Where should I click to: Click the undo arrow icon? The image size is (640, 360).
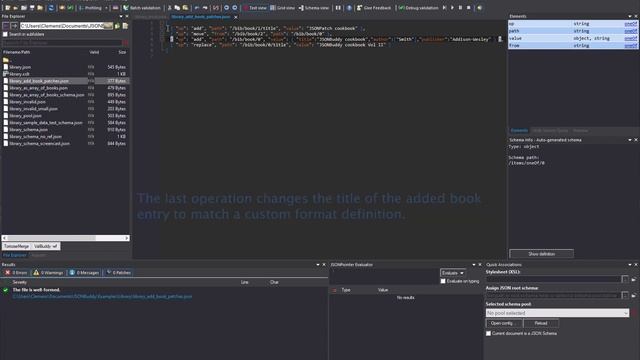197,8
